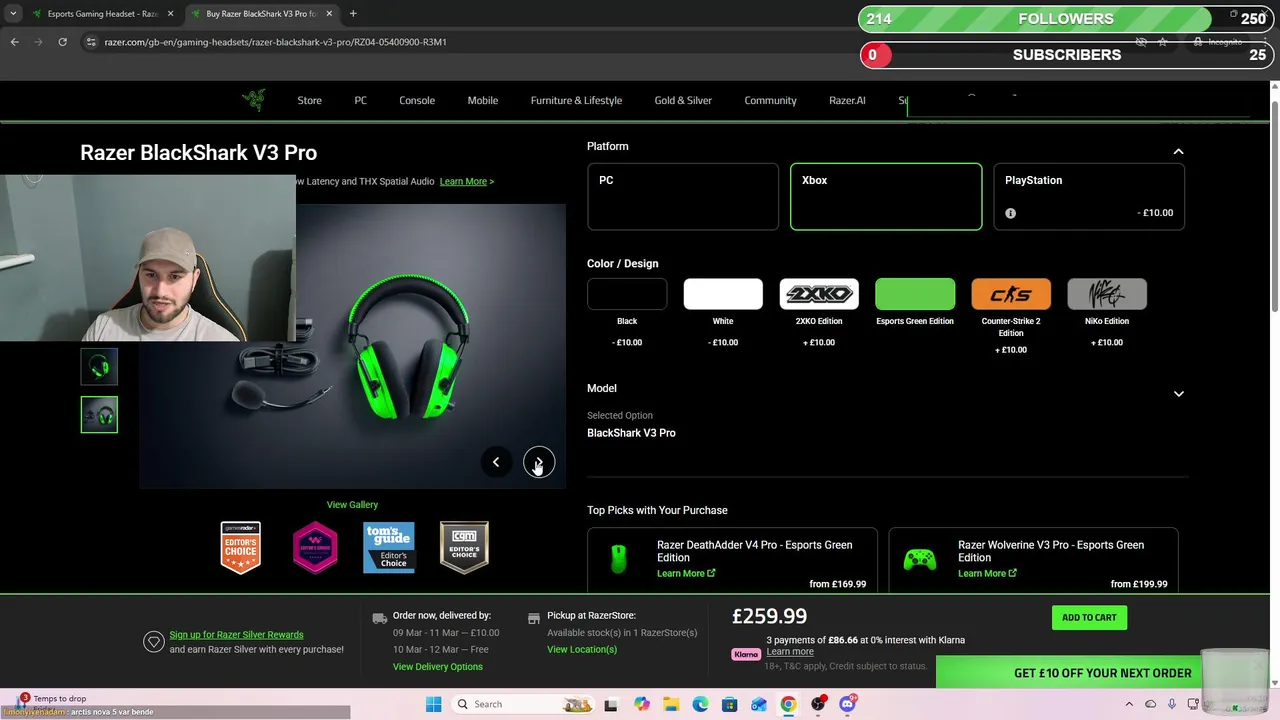Open site information icon in address bar
The height and width of the screenshot is (720, 1280).
[x=91, y=42]
